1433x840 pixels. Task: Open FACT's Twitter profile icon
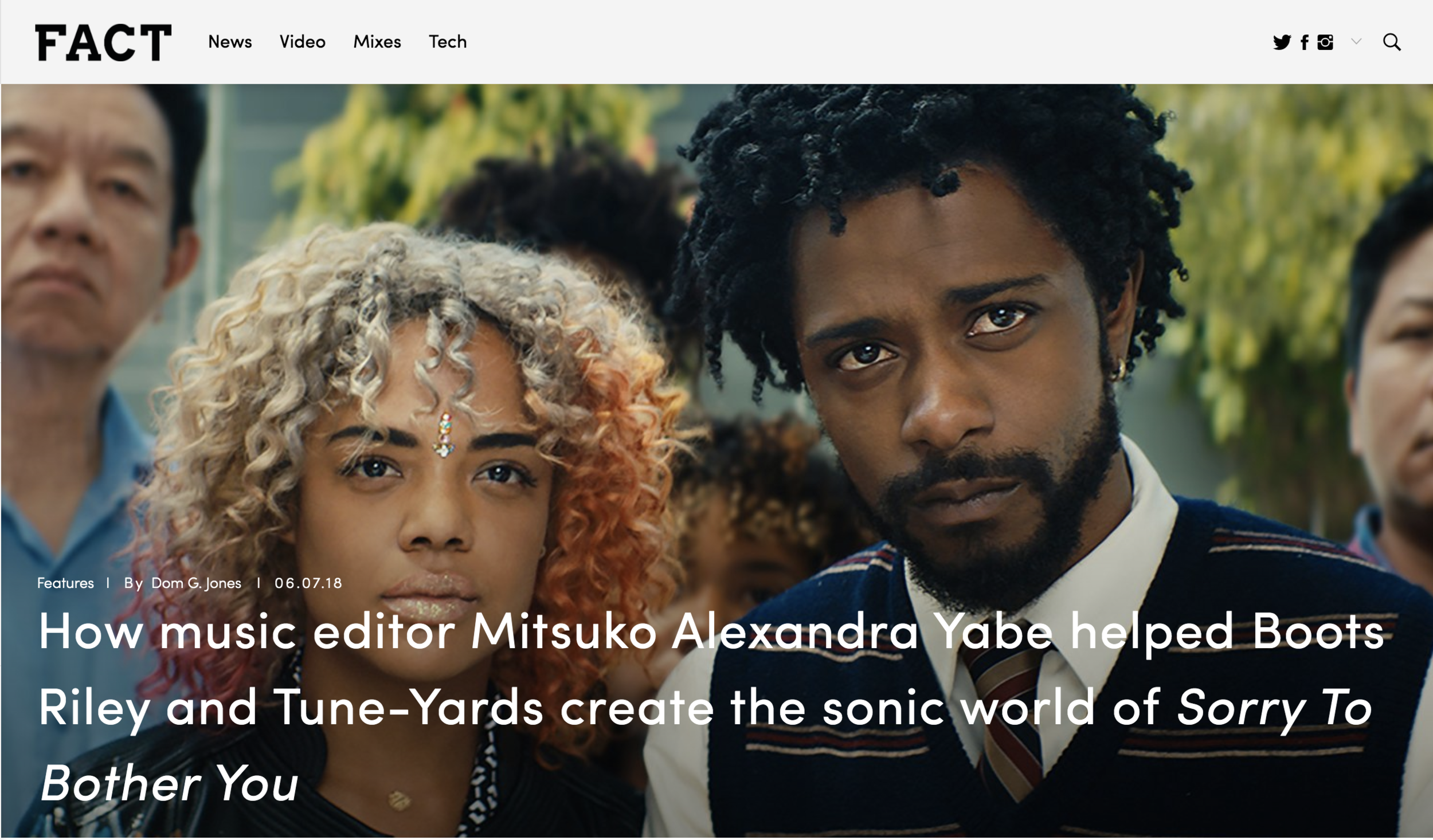pos(1282,42)
